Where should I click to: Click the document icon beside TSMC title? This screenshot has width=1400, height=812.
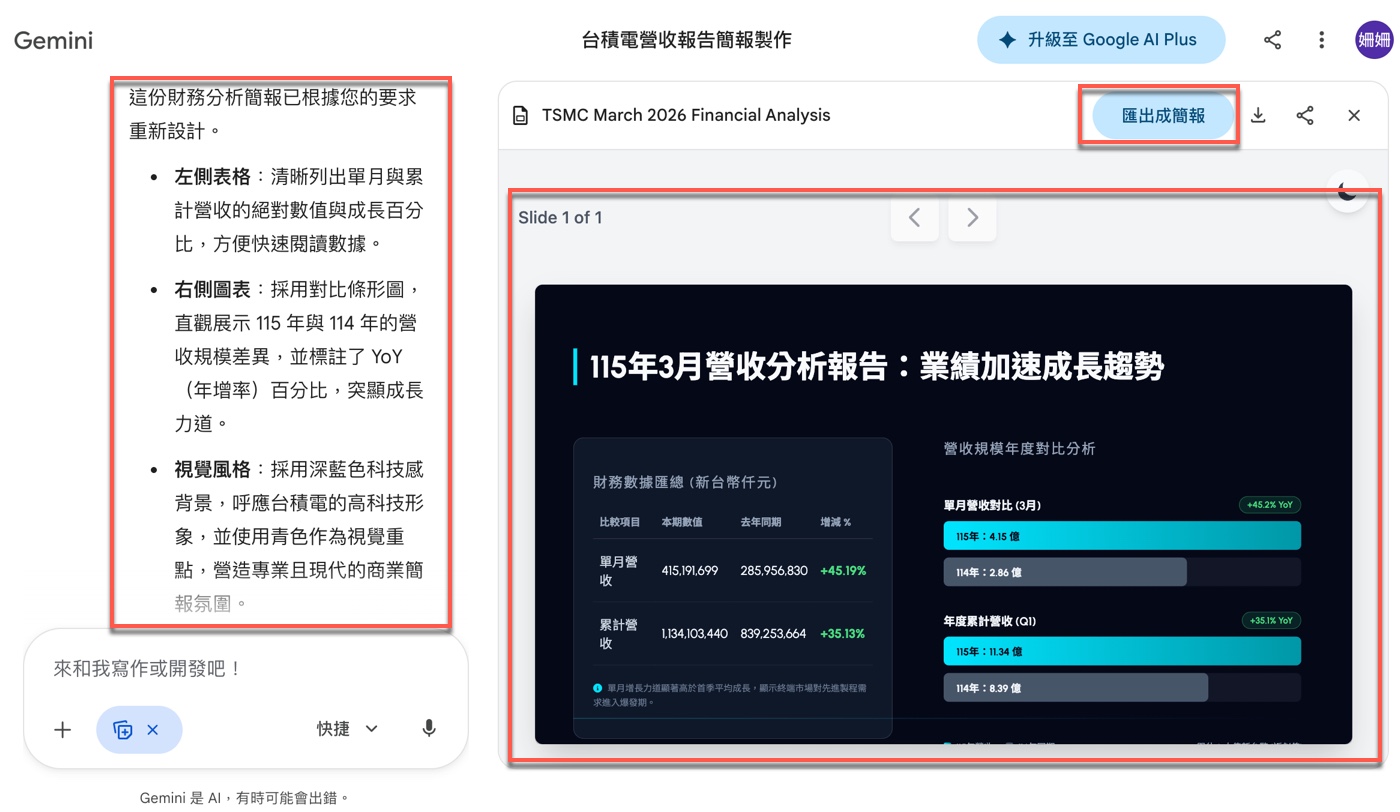(520, 116)
